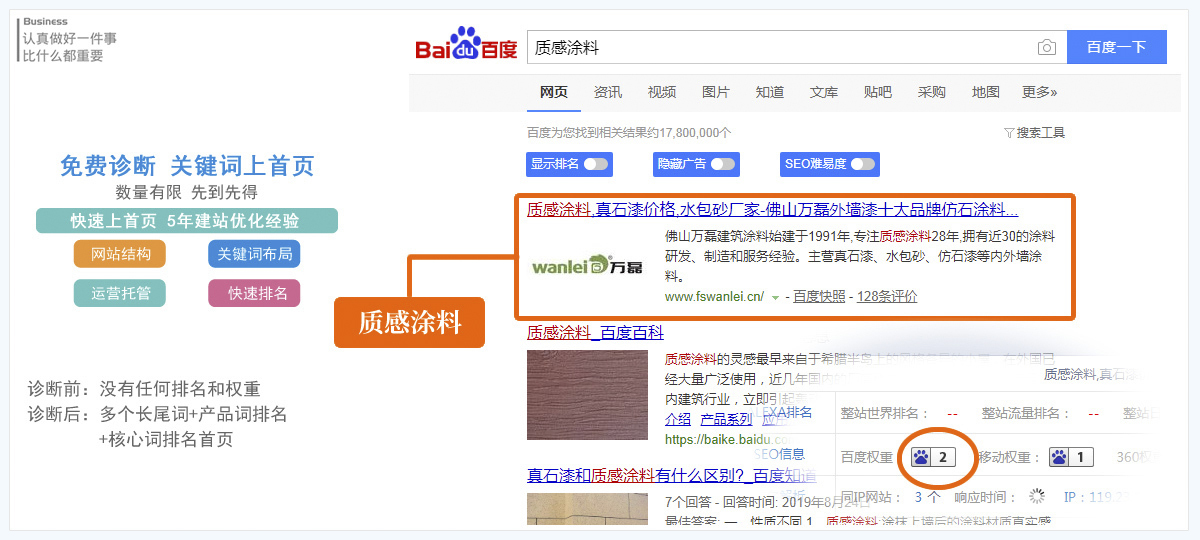Toggle the 显示排名 switch
This screenshot has width=1200, height=540.
point(596,164)
